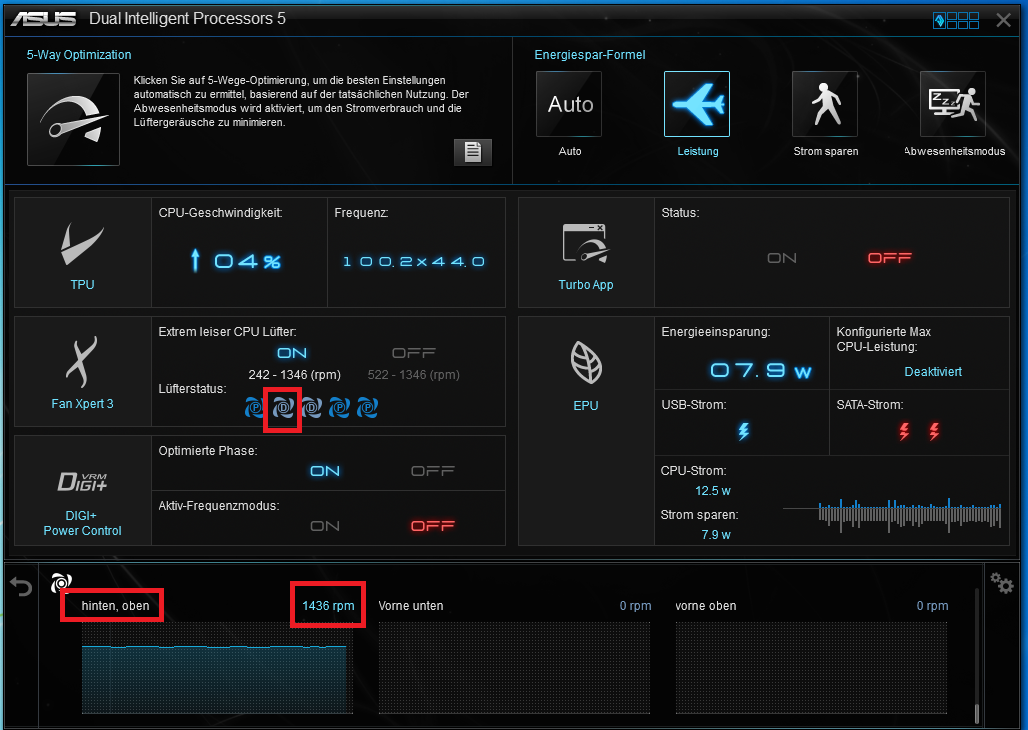Toggle the second SATA-Strom lightning icon
The width and height of the screenshot is (1028, 730).
934,431
